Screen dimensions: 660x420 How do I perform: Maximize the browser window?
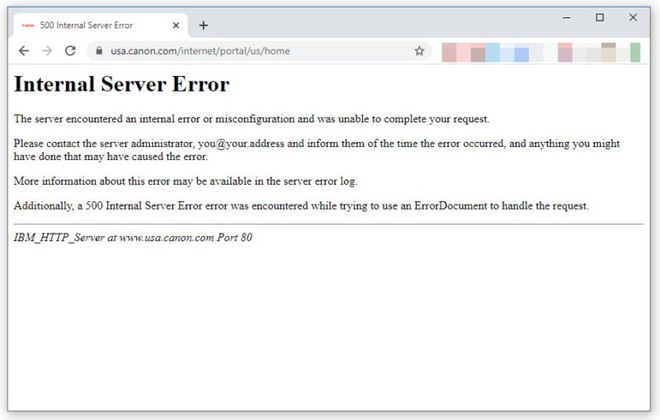tap(600, 17)
